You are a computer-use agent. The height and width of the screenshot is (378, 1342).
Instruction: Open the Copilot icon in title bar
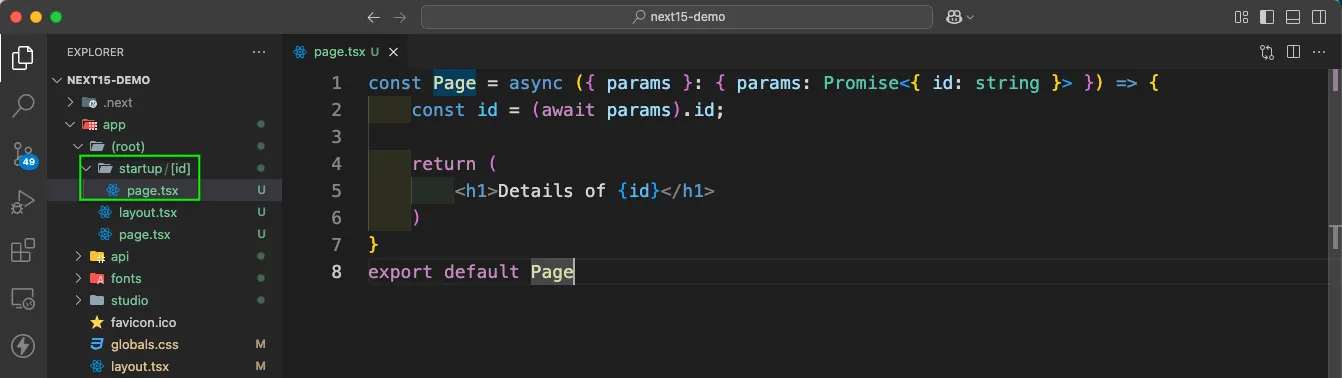click(x=954, y=17)
